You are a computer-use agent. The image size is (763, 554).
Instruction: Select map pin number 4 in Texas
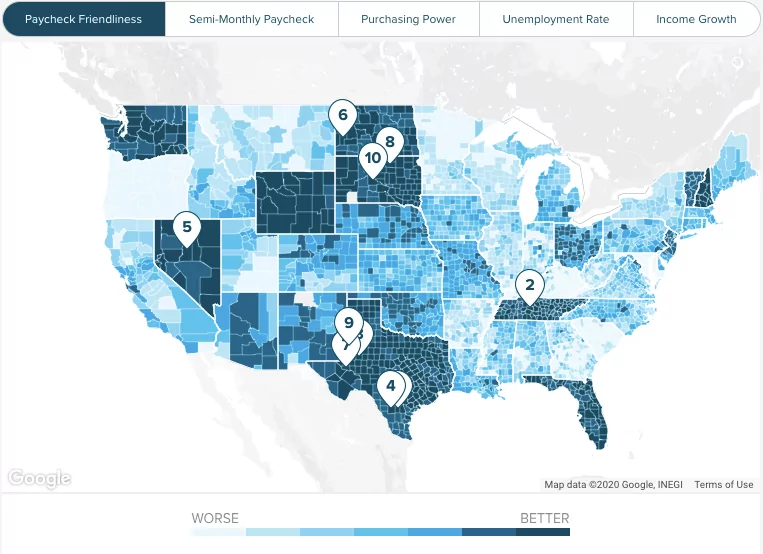click(x=391, y=385)
